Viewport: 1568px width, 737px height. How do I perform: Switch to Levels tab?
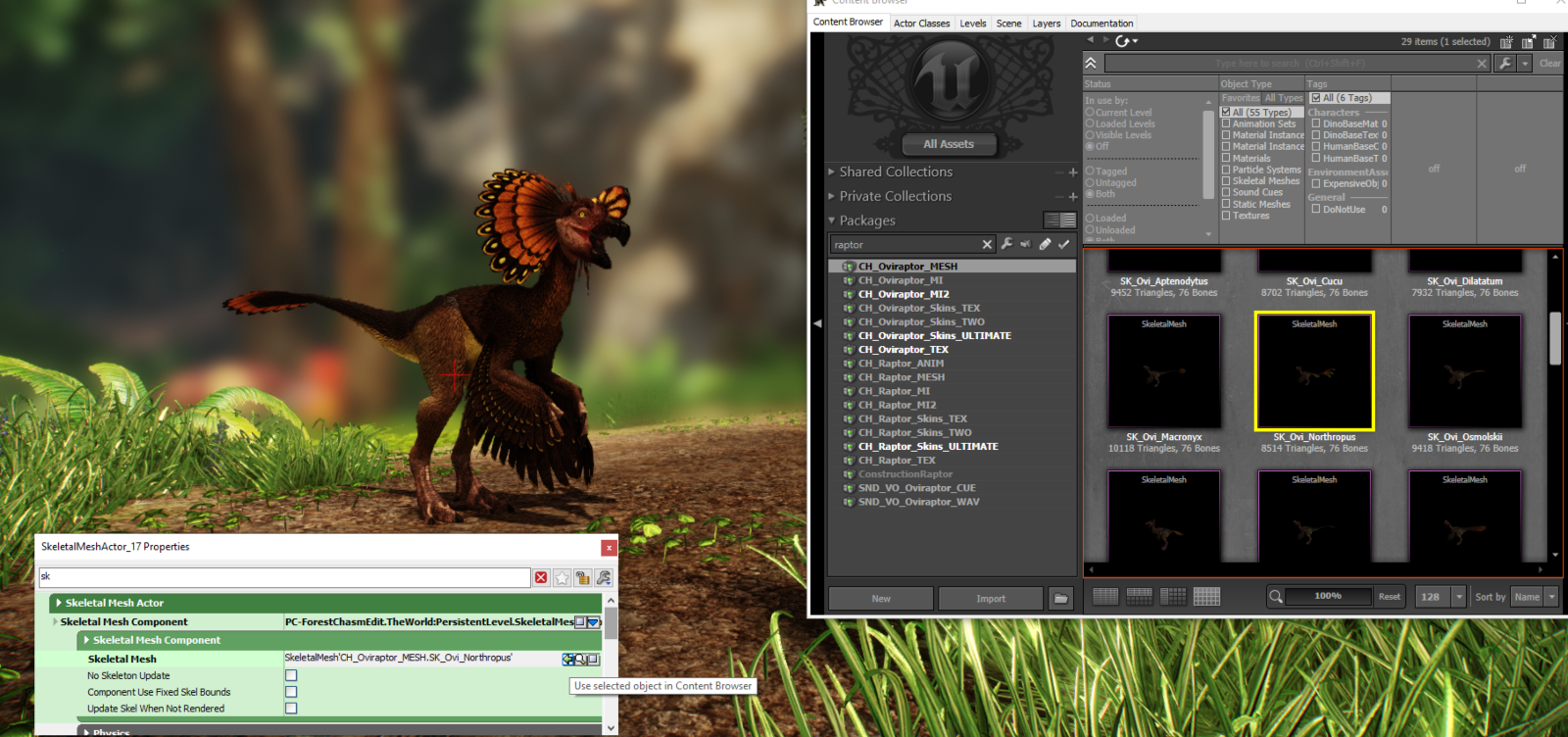(973, 24)
